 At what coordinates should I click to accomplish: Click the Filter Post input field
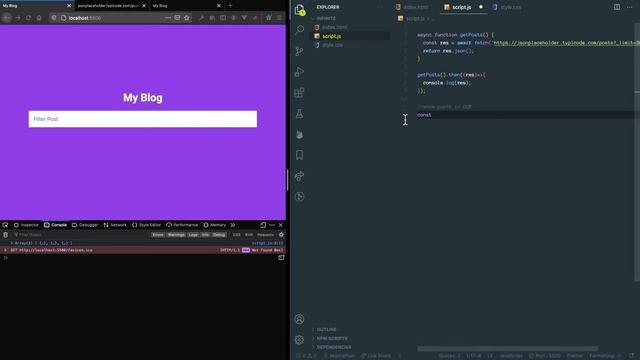[x=143, y=119]
